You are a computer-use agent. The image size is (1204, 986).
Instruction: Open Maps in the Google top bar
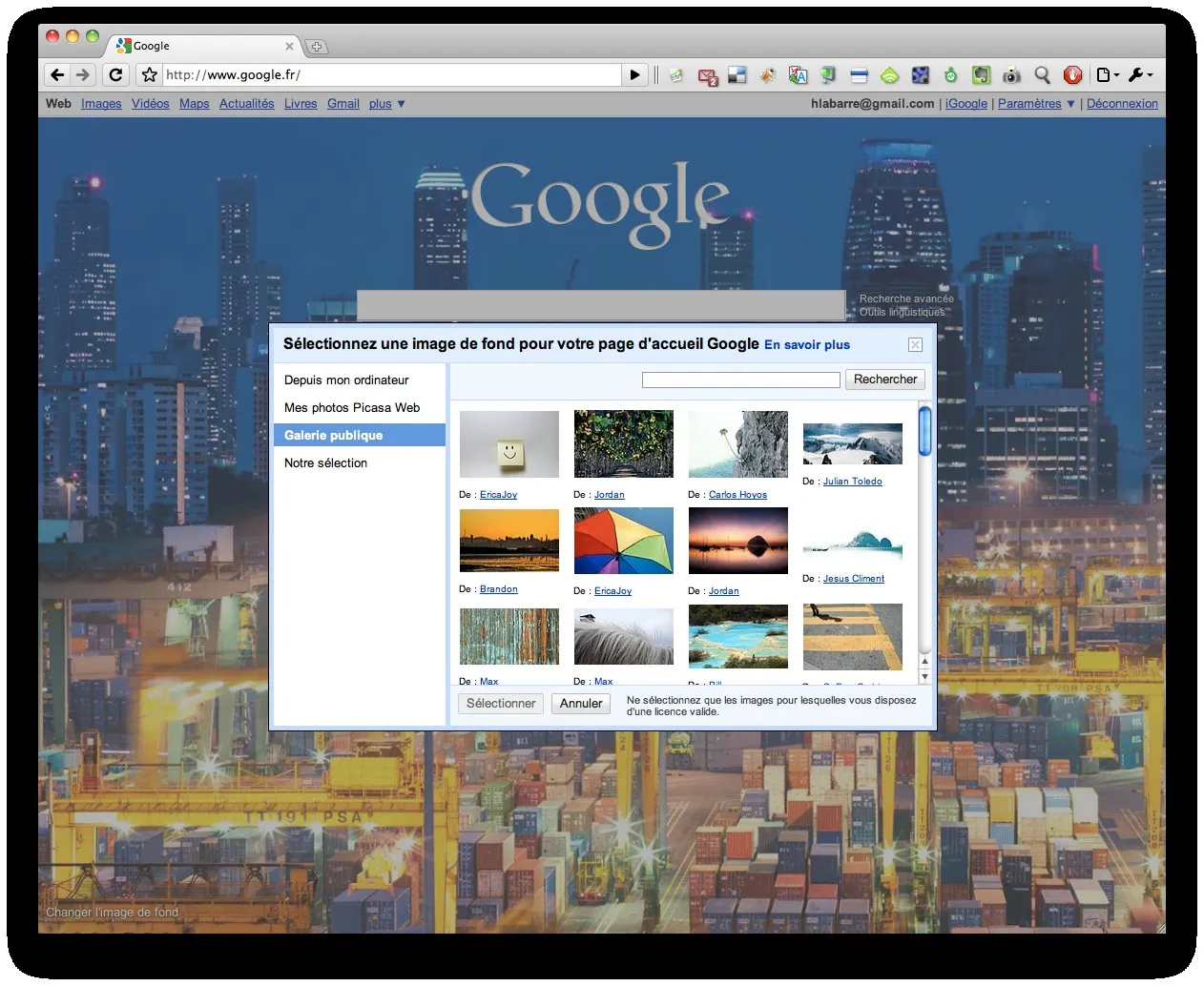tap(195, 104)
